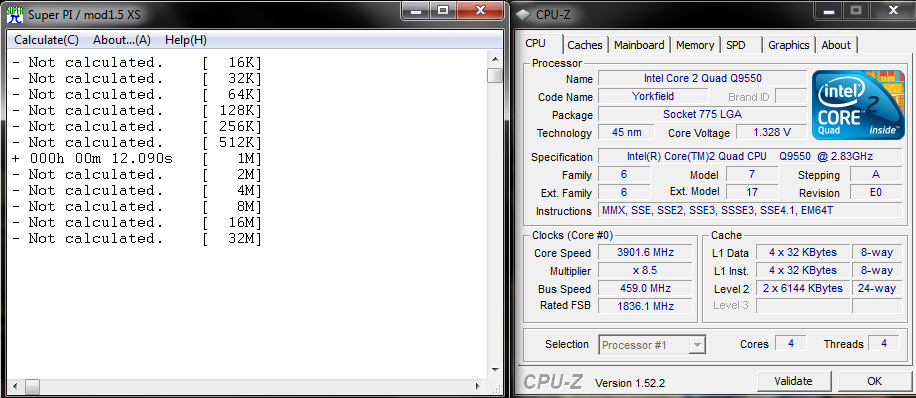
Task: Click the Technology value 45 nm
Action: pos(627,133)
